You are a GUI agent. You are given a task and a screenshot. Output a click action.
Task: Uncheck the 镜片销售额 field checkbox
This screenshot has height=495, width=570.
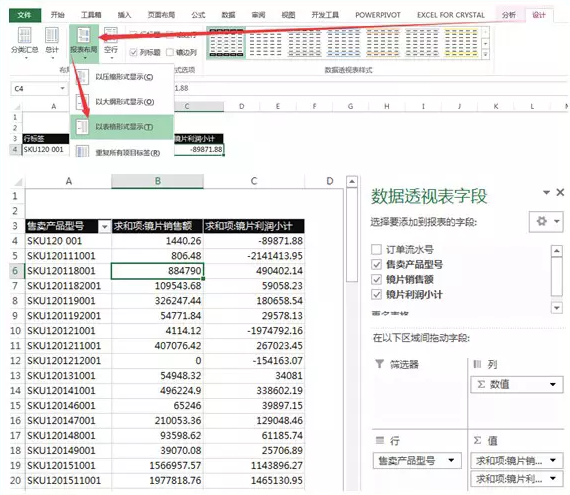(376, 279)
